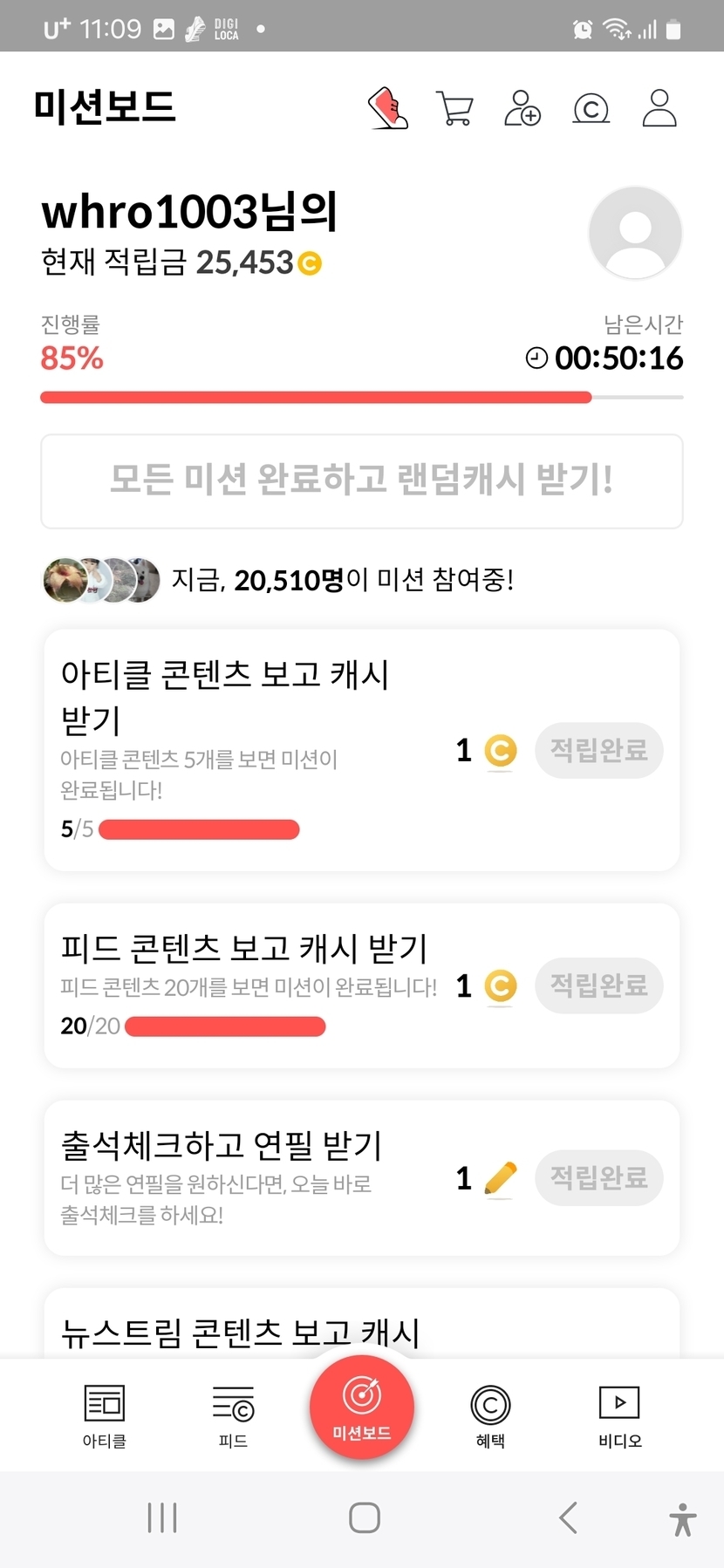
Task: Tap 적립완료 button for article content mission
Action: click(x=598, y=750)
